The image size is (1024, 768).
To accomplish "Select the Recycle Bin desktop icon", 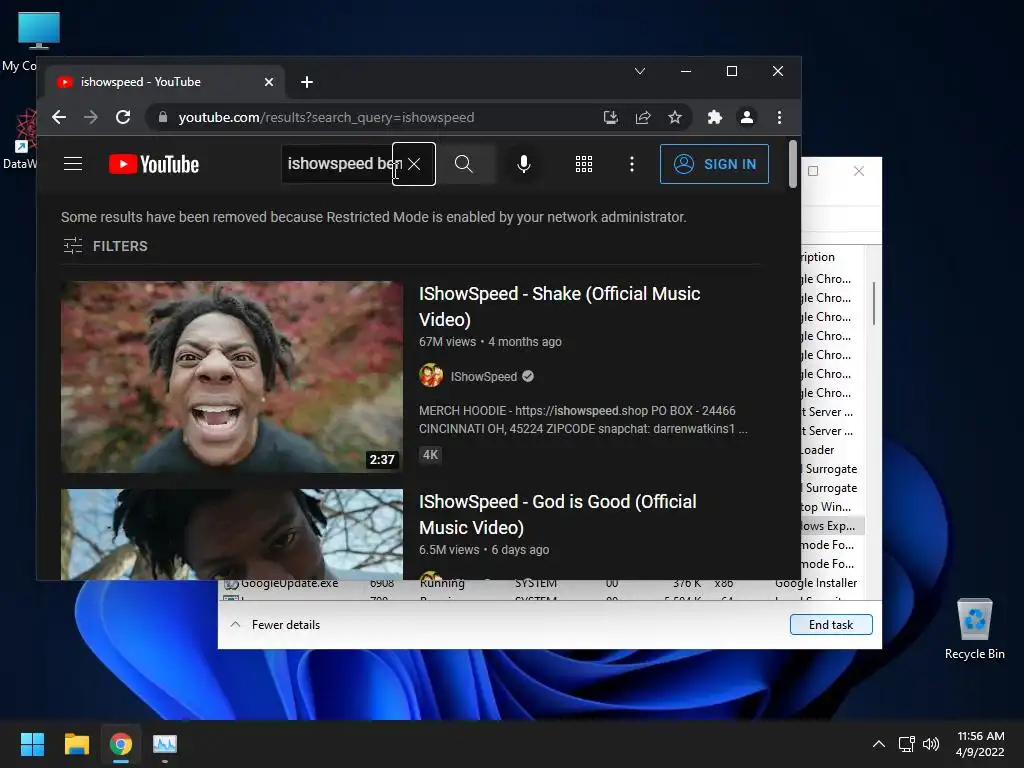I will pos(974,629).
